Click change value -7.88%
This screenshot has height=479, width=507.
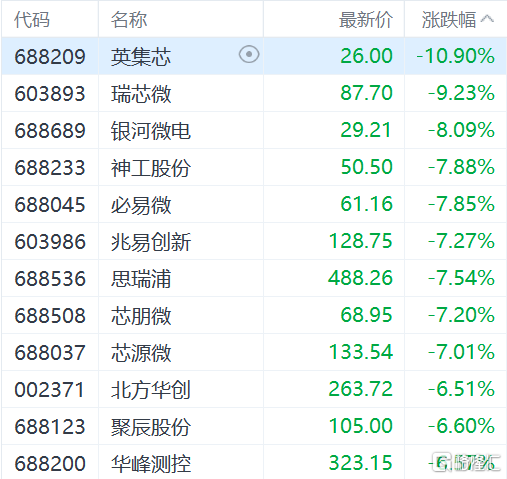click(x=461, y=167)
